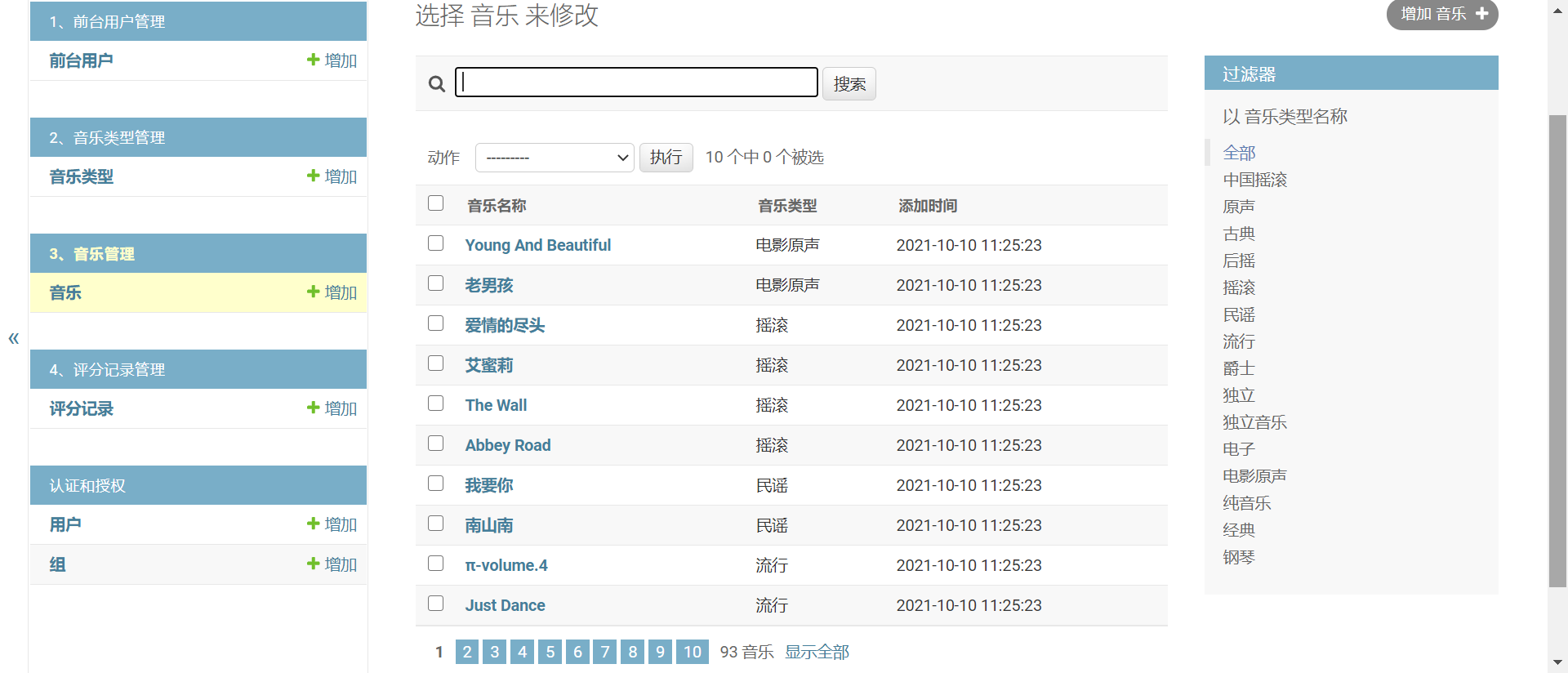This screenshot has width=1568, height=673.
Task: Check the 艾蜜莉 row checkbox
Action: [x=436, y=363]
